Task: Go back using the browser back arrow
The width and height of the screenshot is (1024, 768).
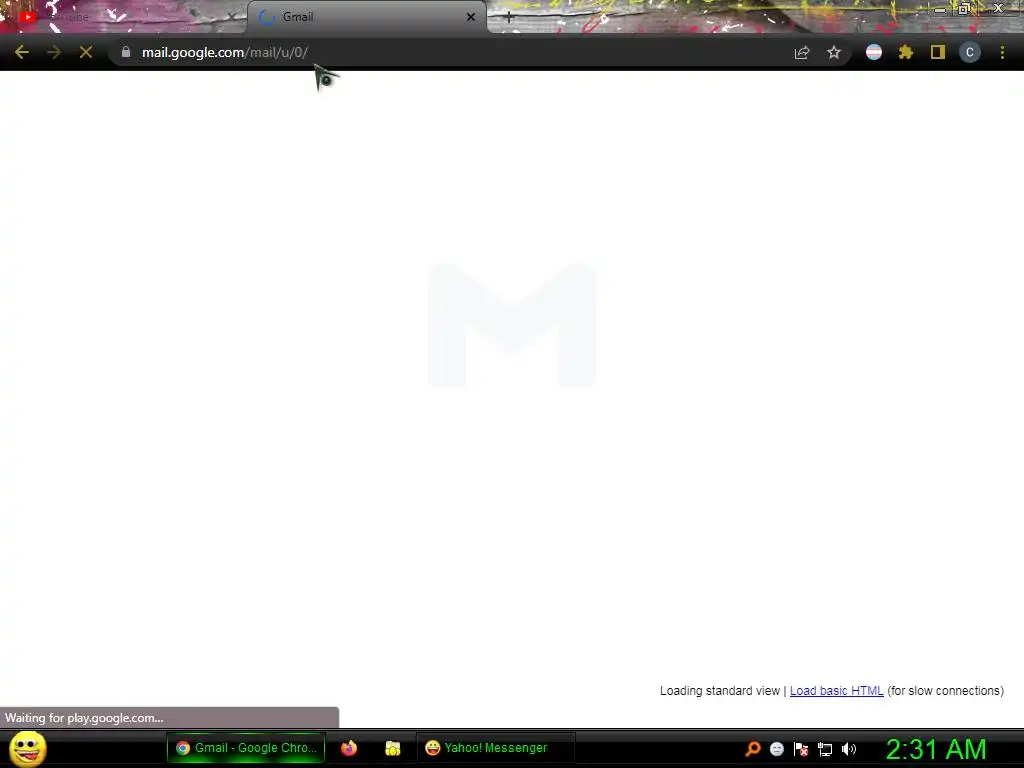Action: click(22, 52)
